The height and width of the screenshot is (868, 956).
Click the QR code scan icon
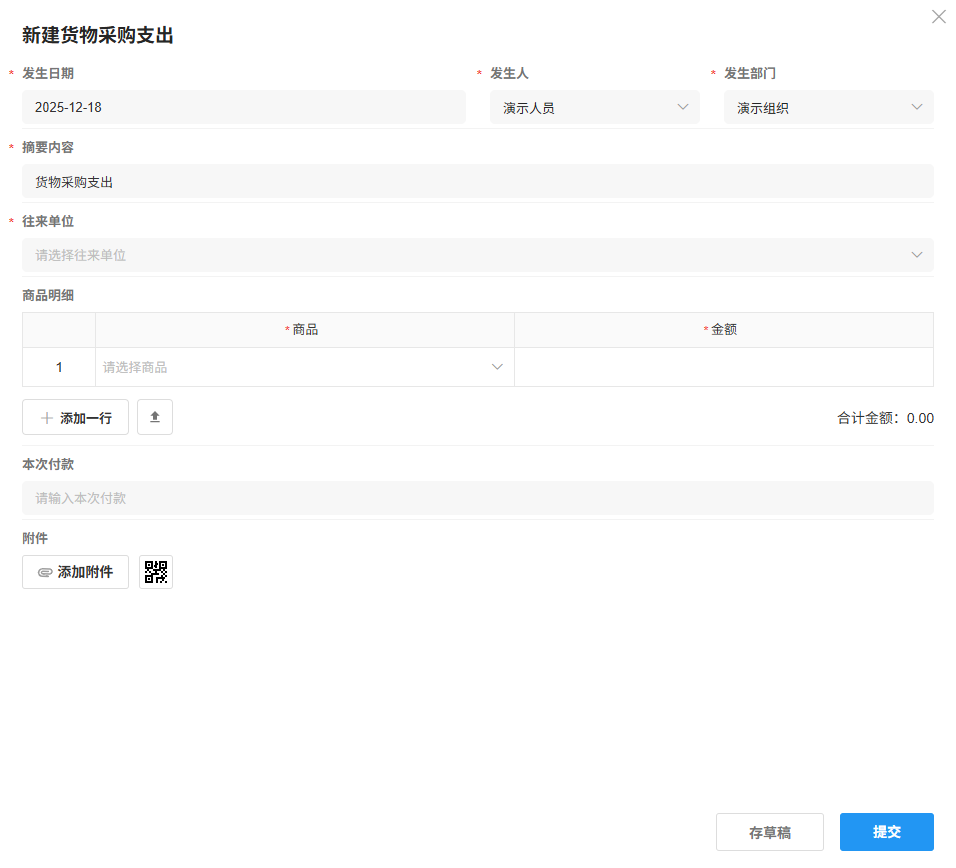point(155,571)
